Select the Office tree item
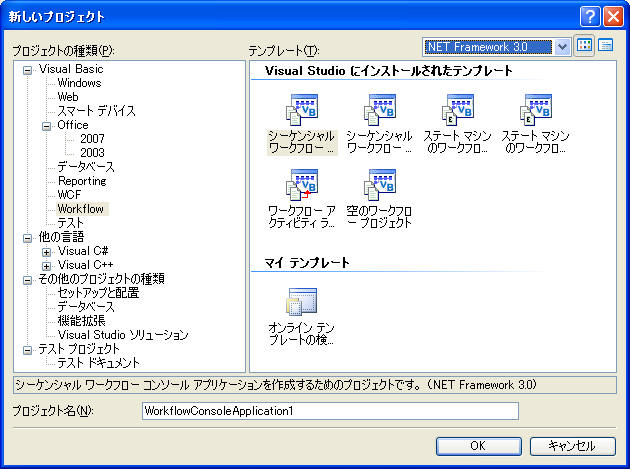 click(72, 125)
